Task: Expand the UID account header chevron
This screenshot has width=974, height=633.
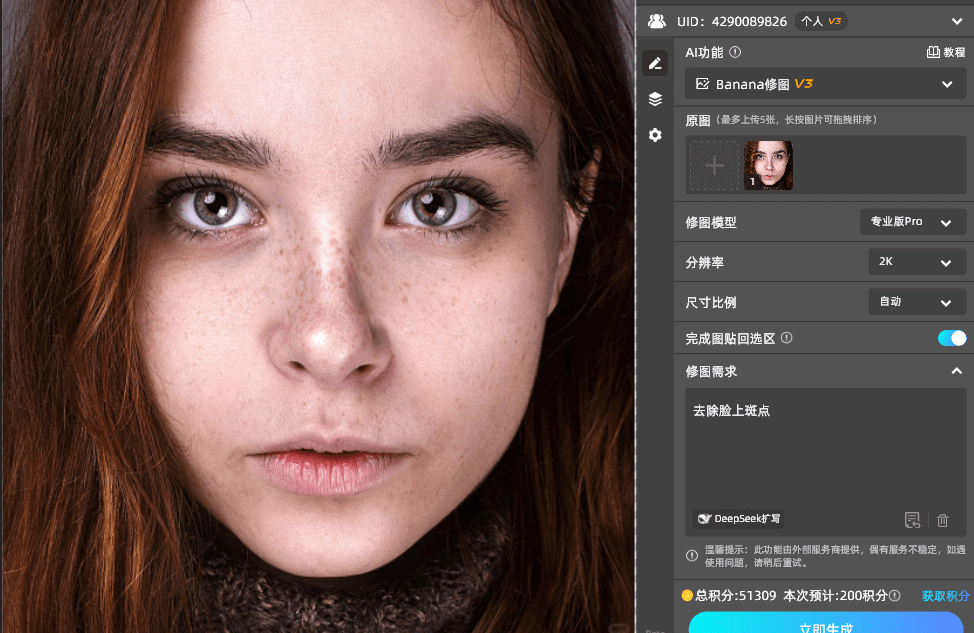Action: [956, 20]
